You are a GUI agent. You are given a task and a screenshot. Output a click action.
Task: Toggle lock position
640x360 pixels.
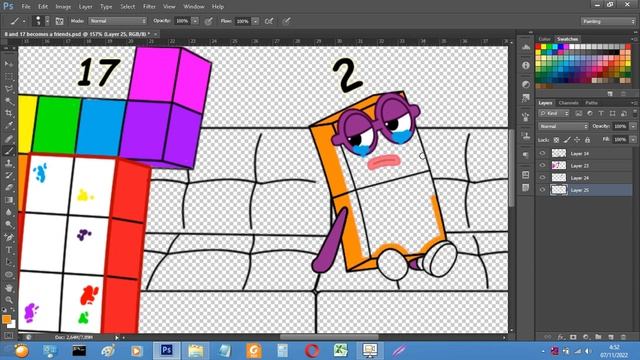click(577, 140)
